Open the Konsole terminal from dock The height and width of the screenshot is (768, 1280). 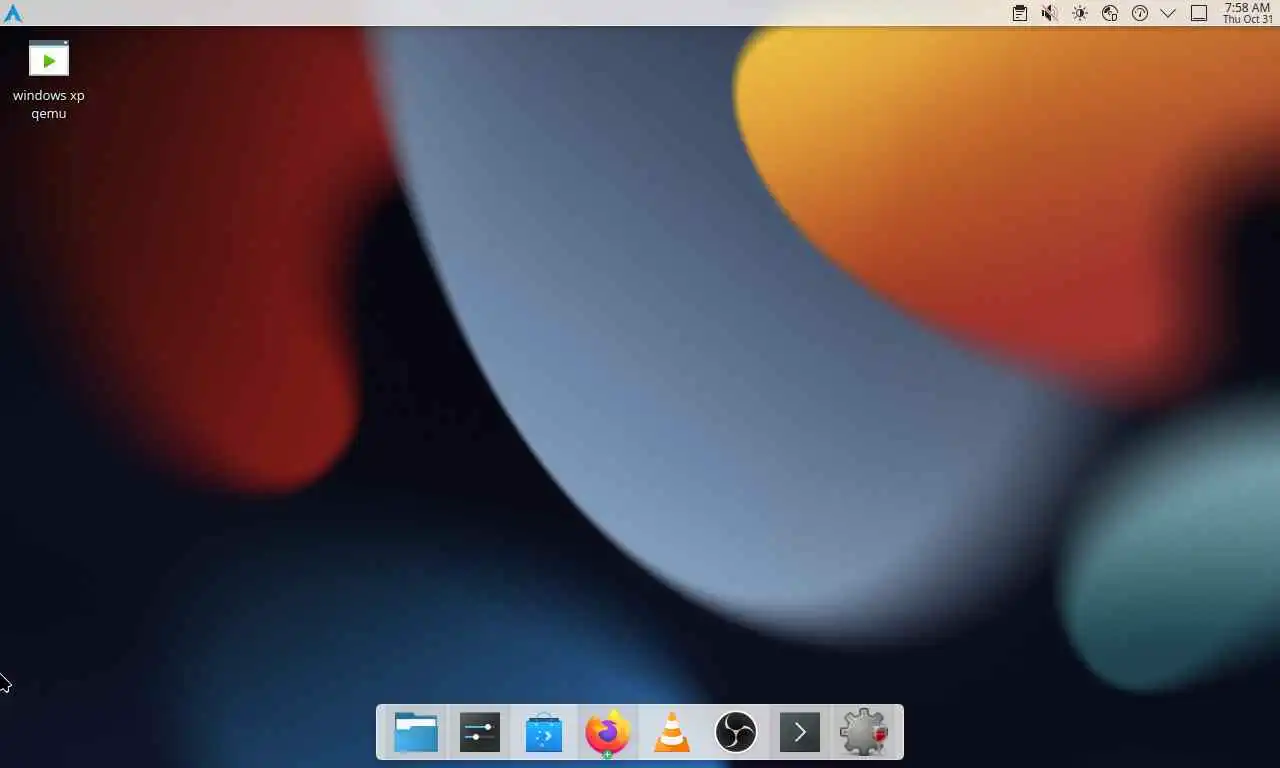[x=800, y=732]
